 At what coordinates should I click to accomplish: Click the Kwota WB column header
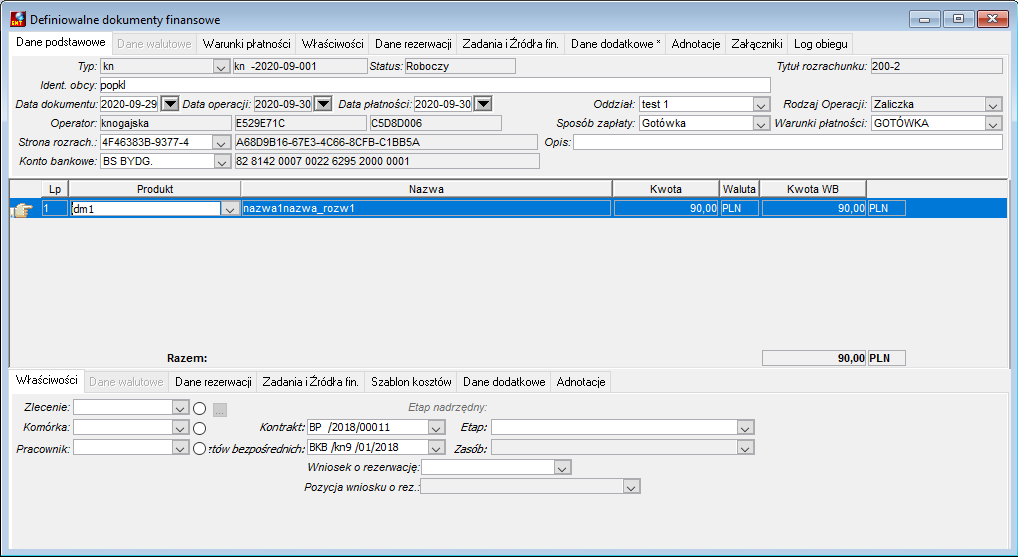[813, 189]
